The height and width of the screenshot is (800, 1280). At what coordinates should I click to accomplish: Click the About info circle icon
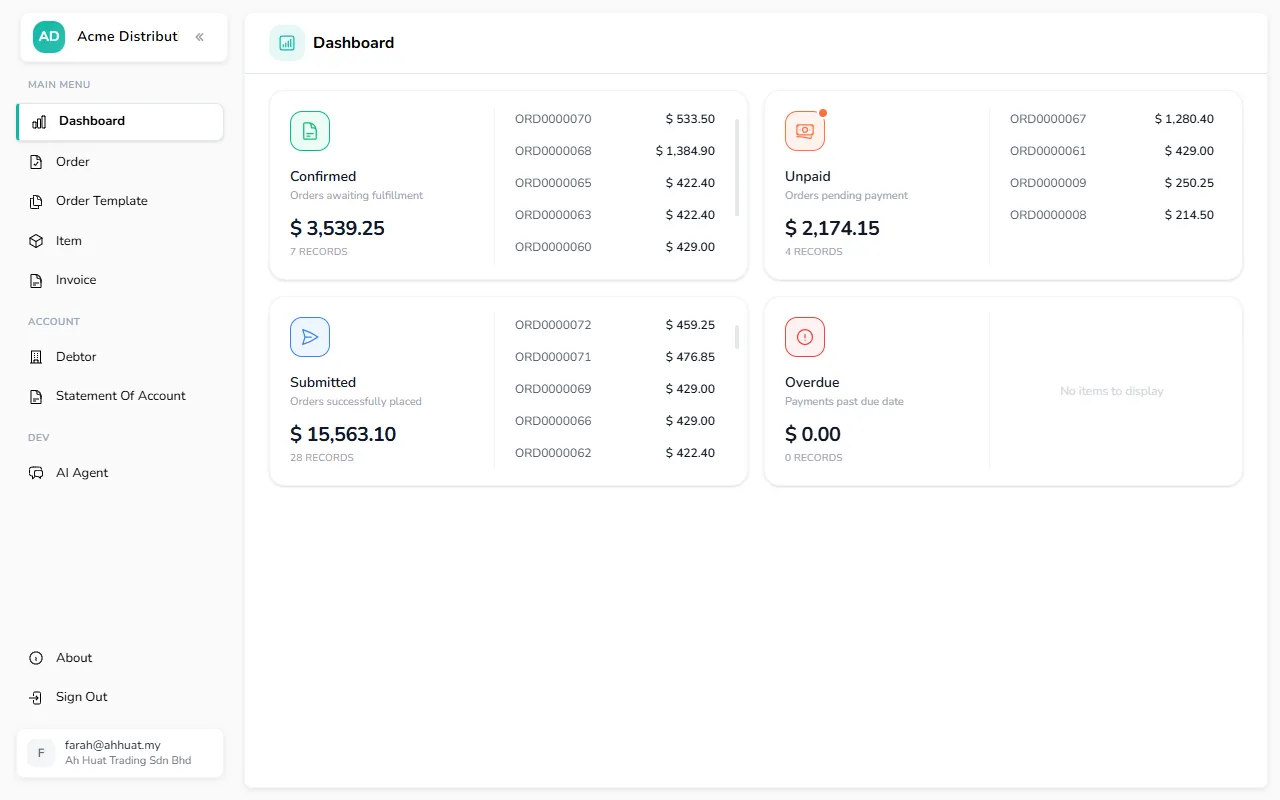pos(36,658)
